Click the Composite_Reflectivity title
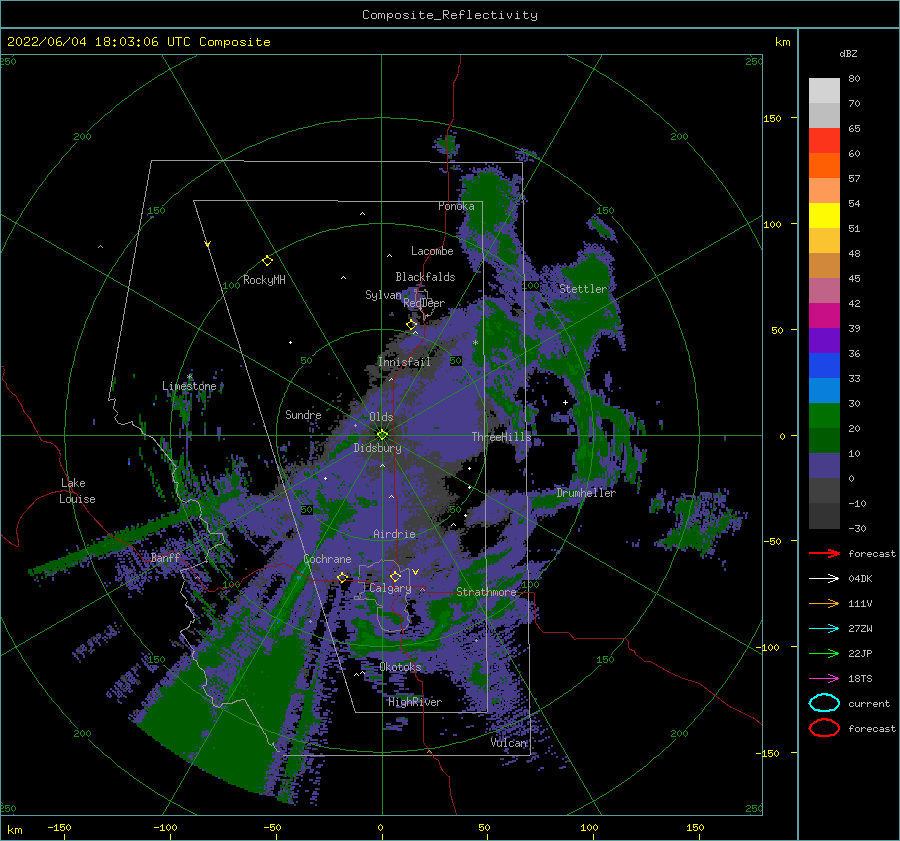 click(x=450, y=15)
